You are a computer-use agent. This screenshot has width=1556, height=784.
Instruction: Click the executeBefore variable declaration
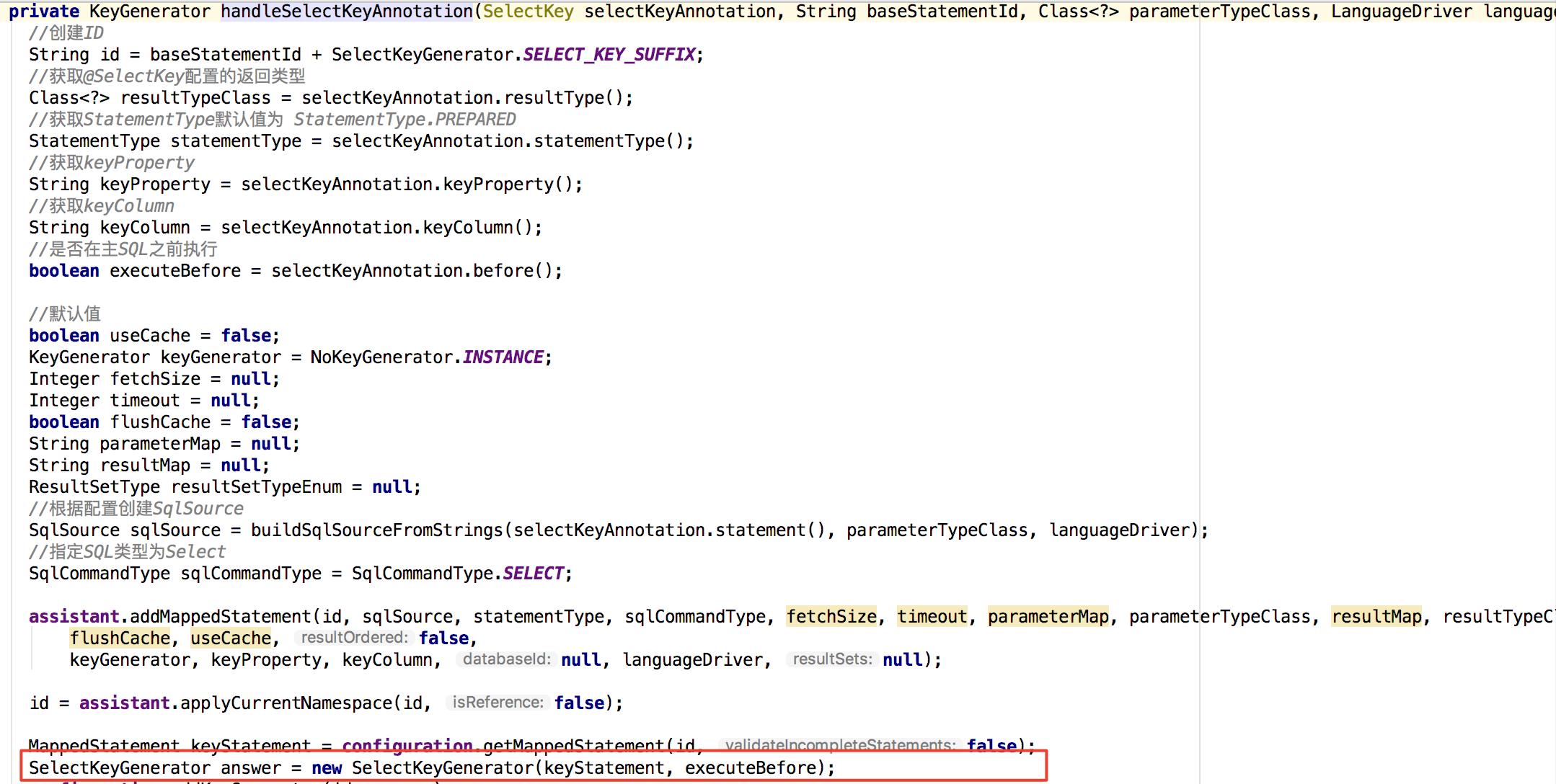tap(175, 271)
